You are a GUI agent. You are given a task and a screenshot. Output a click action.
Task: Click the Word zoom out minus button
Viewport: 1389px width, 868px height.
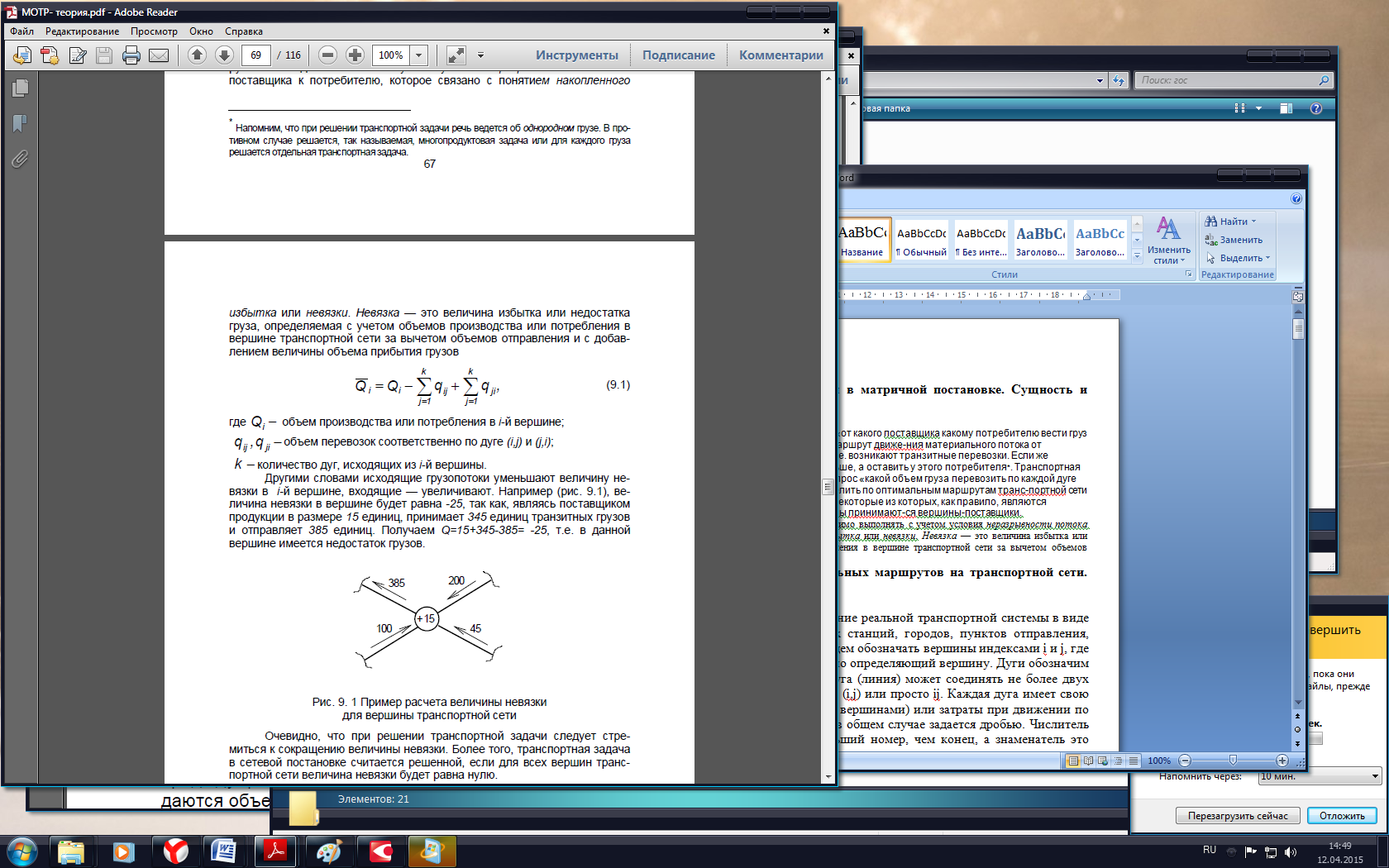[1185, 761]
